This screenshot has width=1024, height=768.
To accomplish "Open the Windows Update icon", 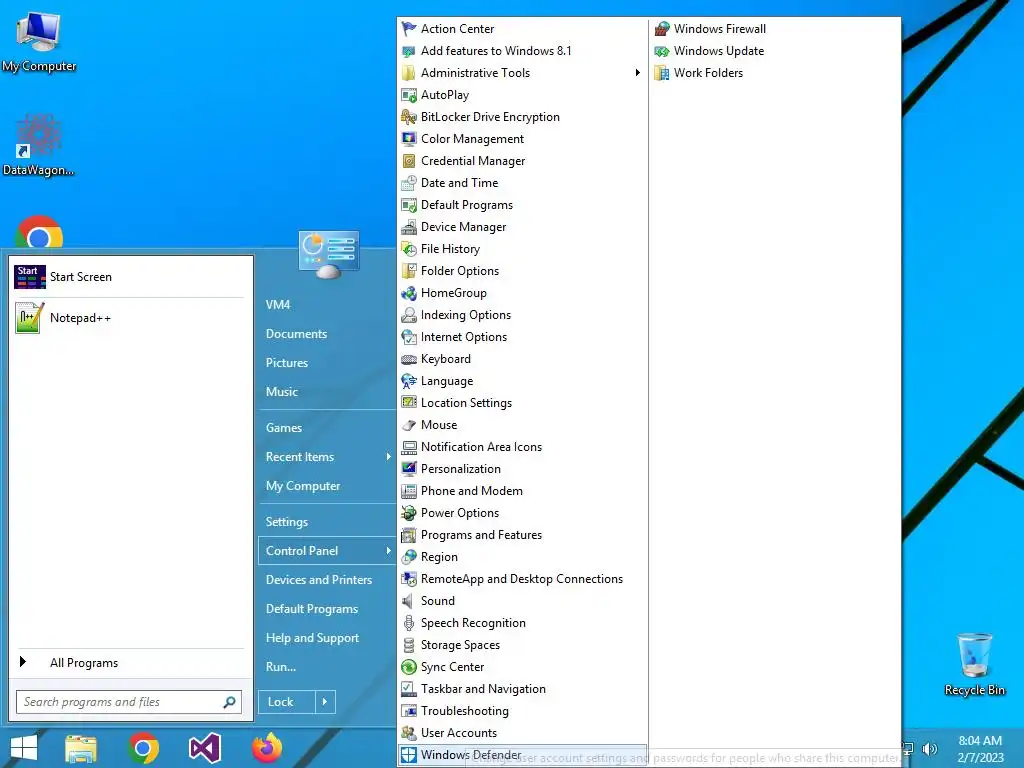I will point(662,51).
